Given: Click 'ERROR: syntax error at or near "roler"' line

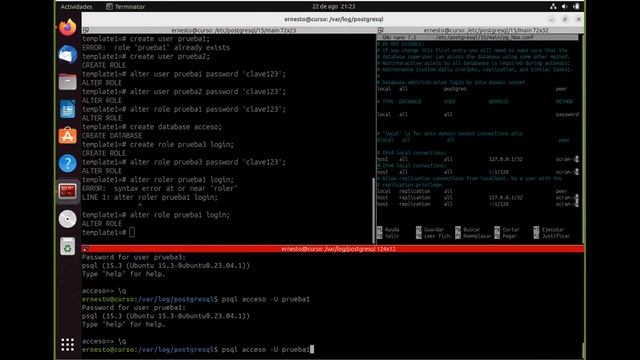Looking at the screenshot, I should [x=160, y=189].
